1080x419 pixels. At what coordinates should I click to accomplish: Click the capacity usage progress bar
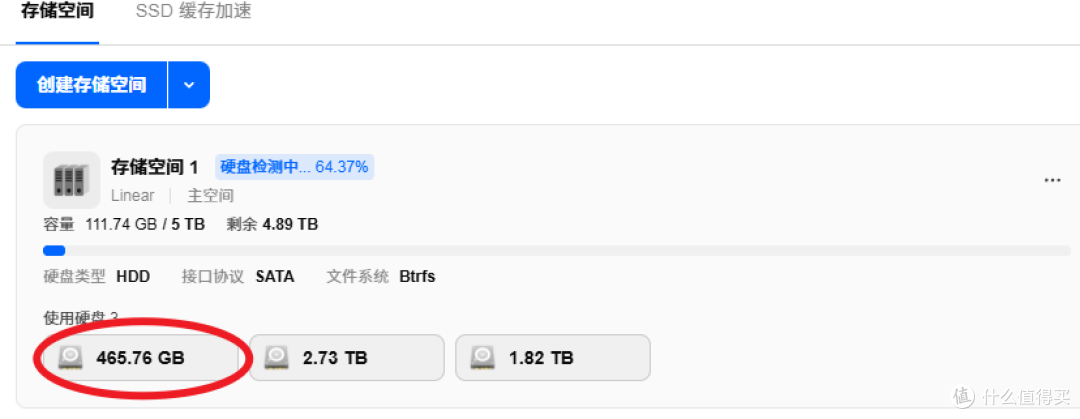(x=557, y=251)
